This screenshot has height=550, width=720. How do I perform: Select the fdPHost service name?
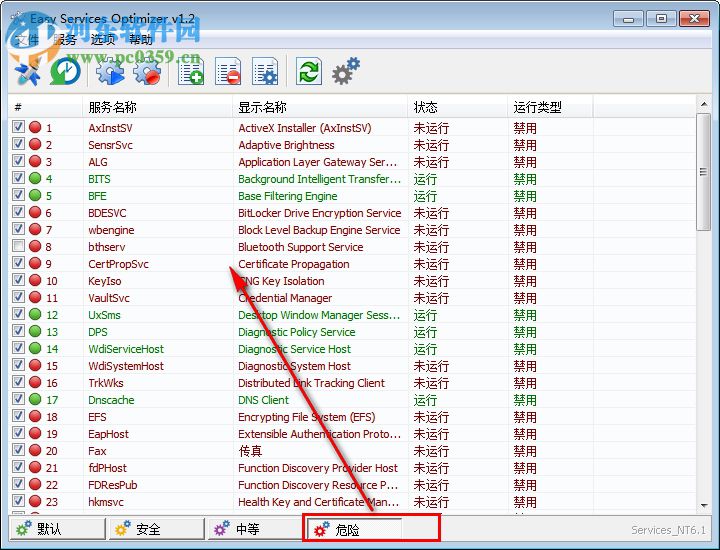(107, 468)
